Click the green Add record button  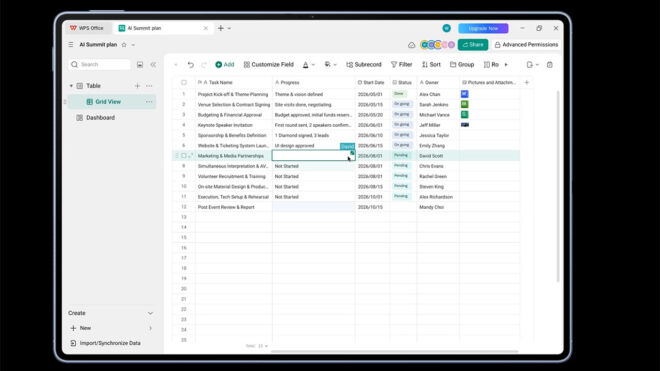[x=225, y=64]
